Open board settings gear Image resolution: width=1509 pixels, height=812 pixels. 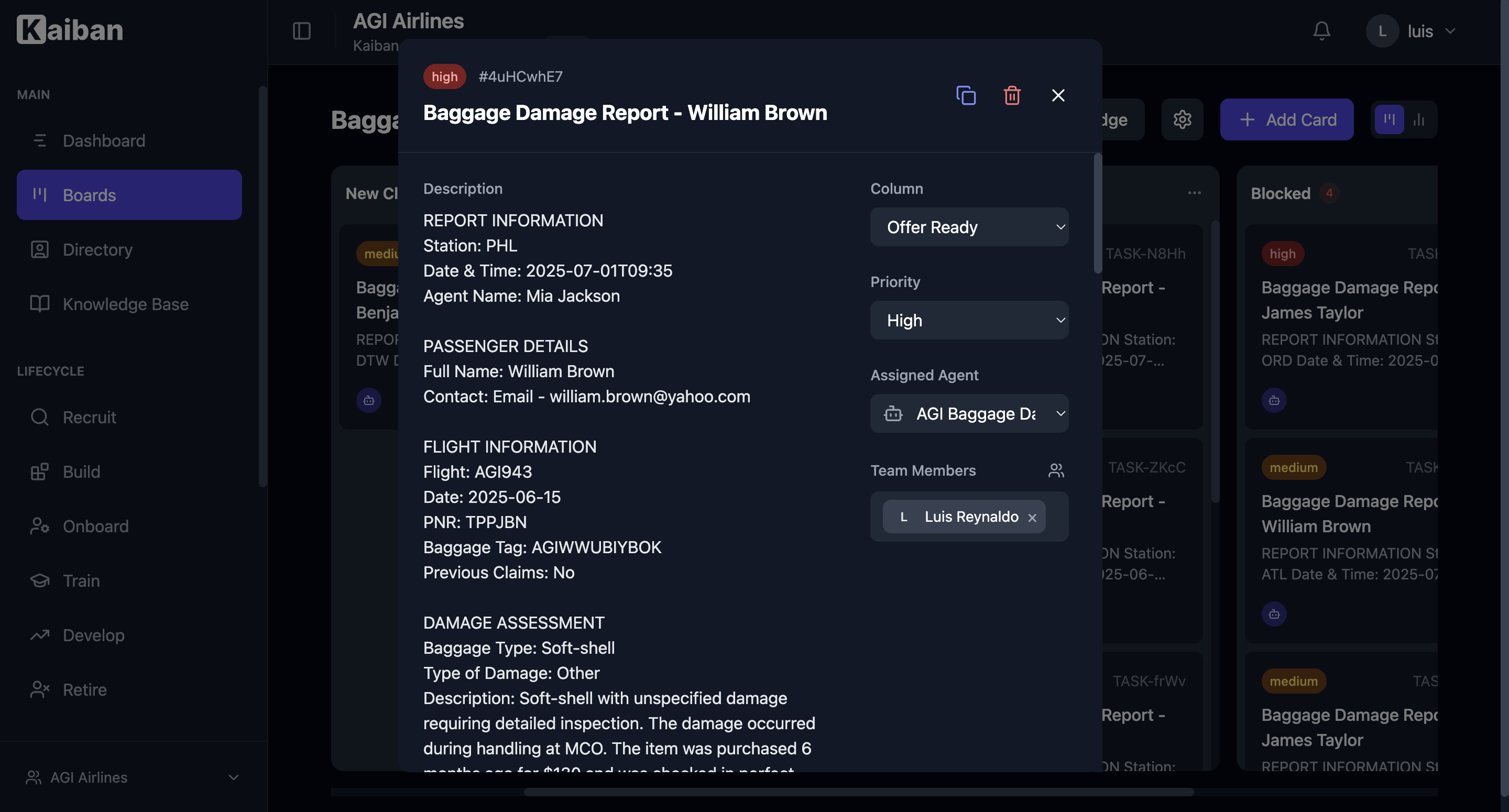tap(1182, 119)
